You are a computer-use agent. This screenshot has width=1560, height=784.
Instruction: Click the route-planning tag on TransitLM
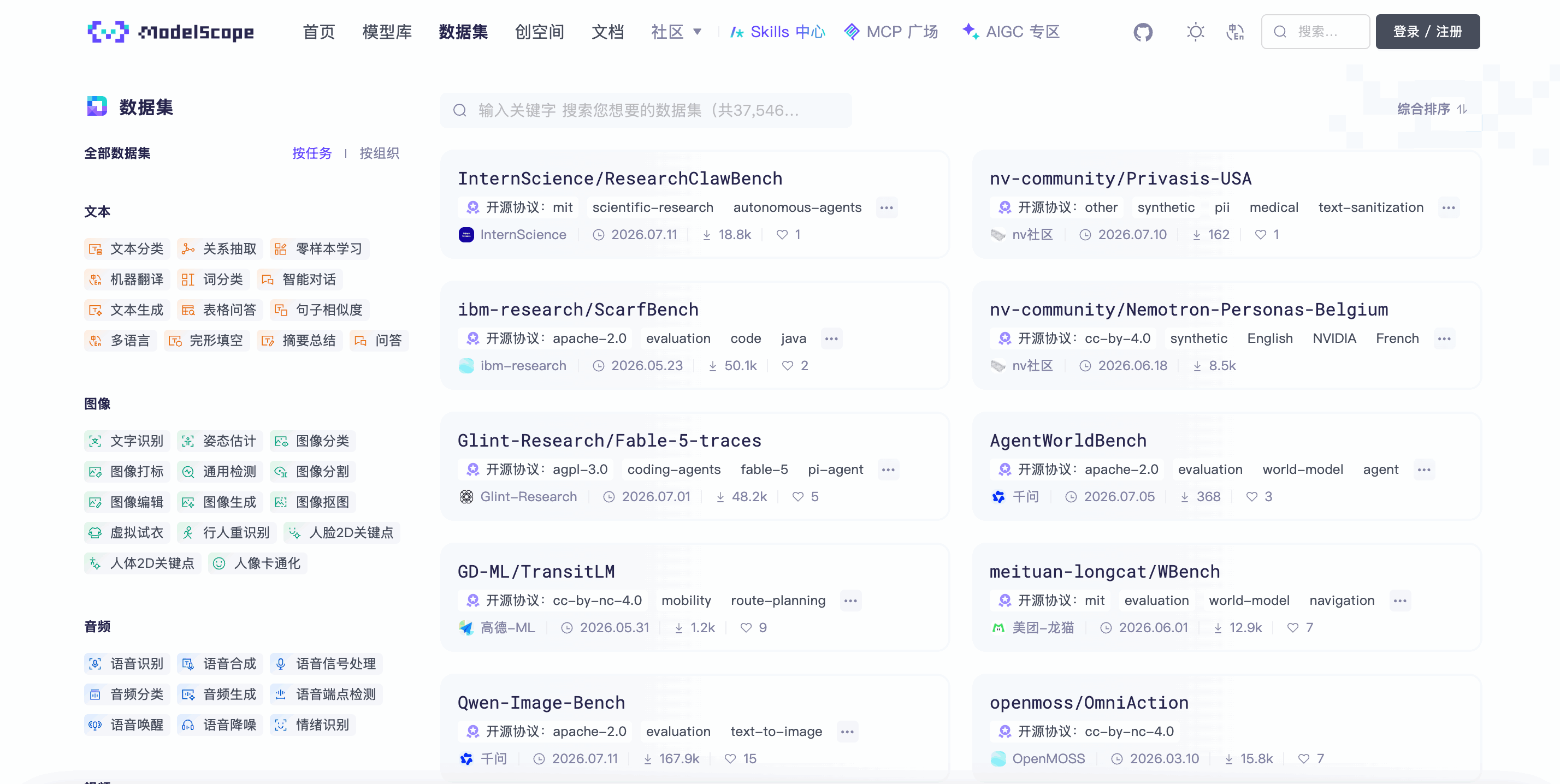pyautogui.click(x=778, y=601)
